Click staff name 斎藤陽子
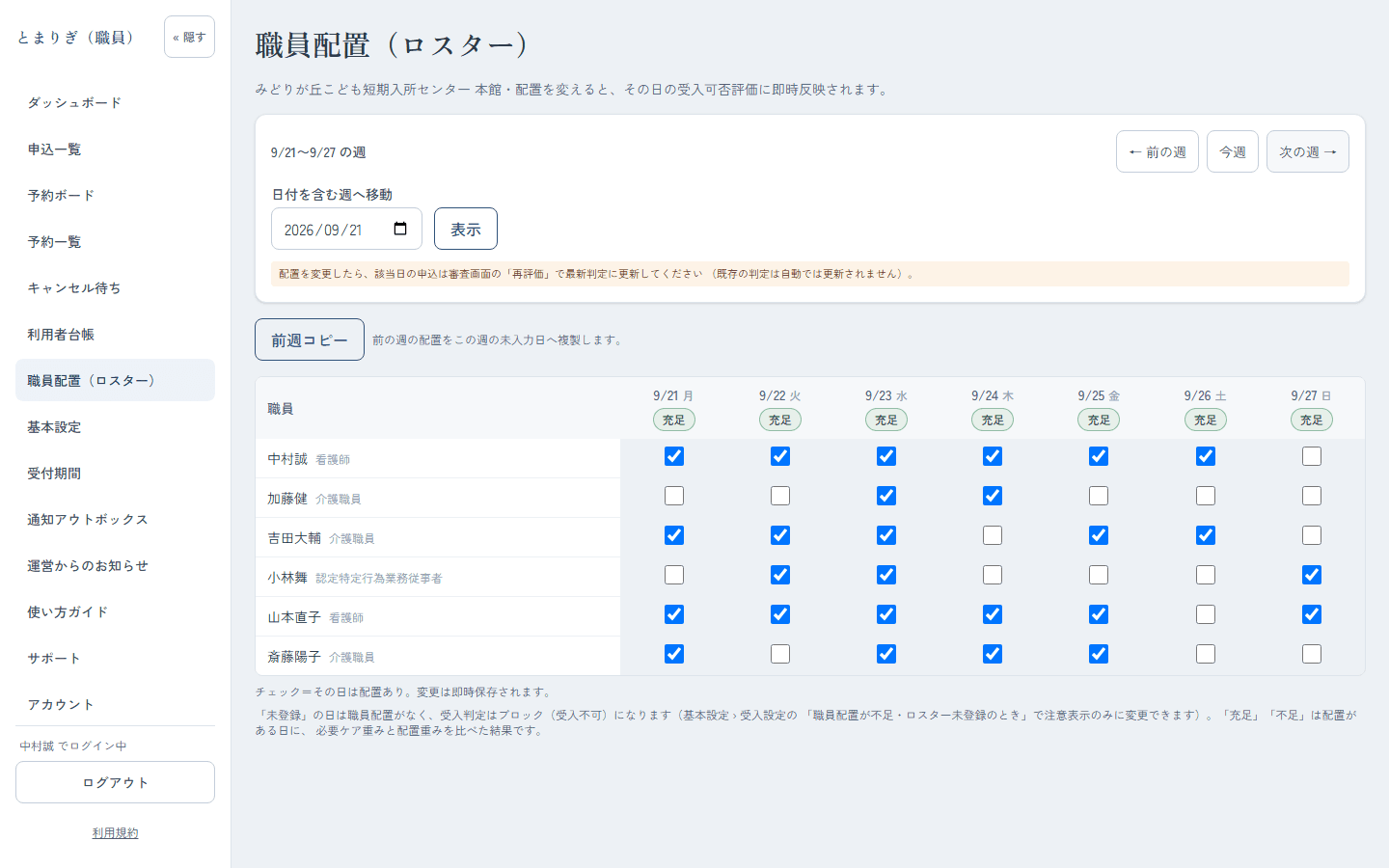 coord(294,657)
